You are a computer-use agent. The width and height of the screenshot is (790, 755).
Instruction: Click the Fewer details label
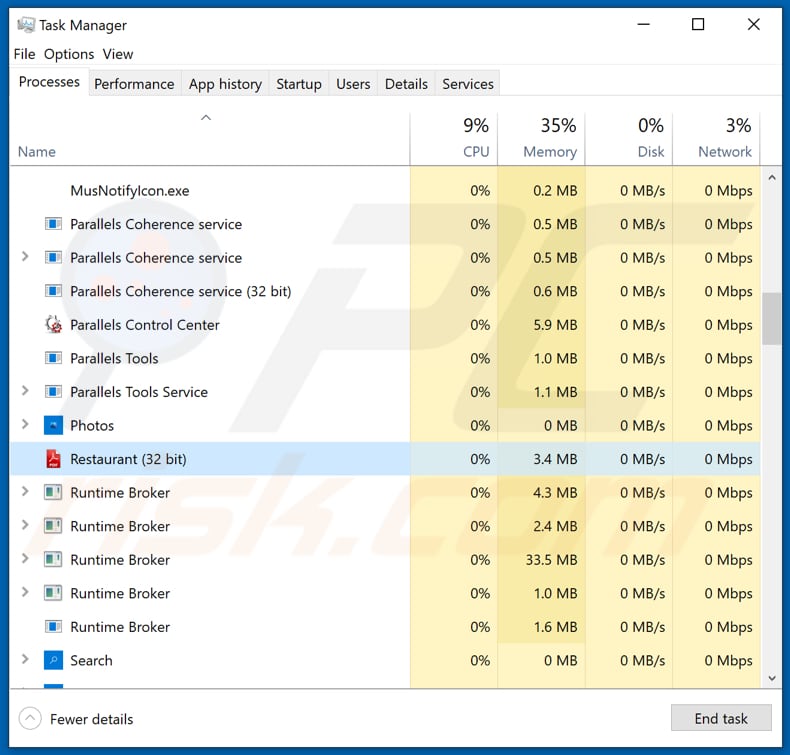pyautogui.click(x=92, y=719)
